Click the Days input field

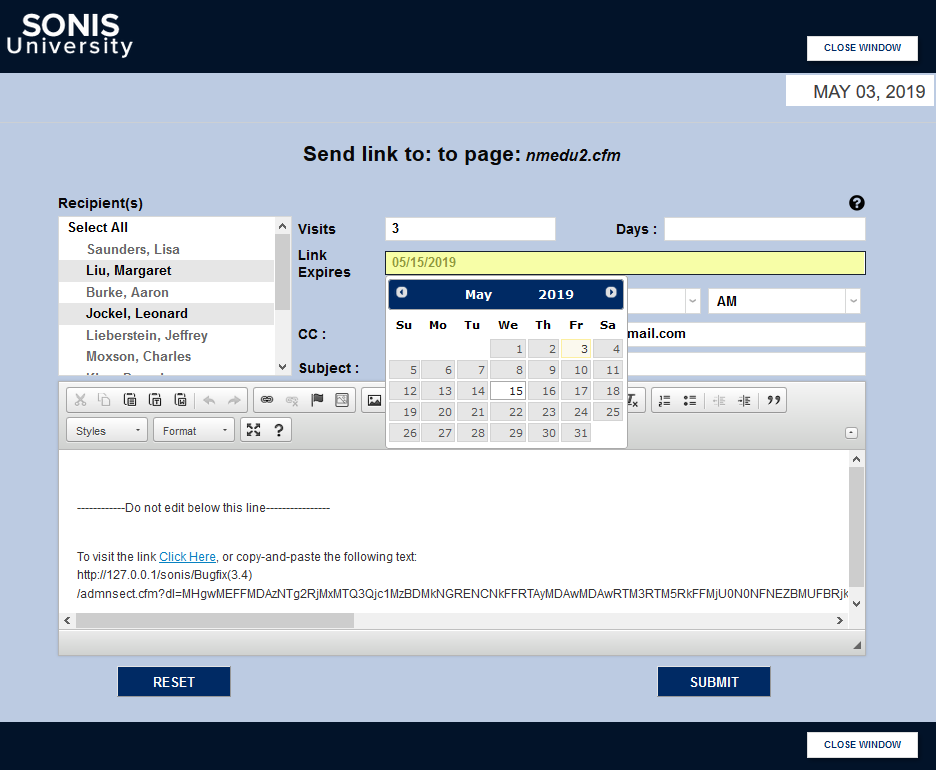click(x=765, y=229)
